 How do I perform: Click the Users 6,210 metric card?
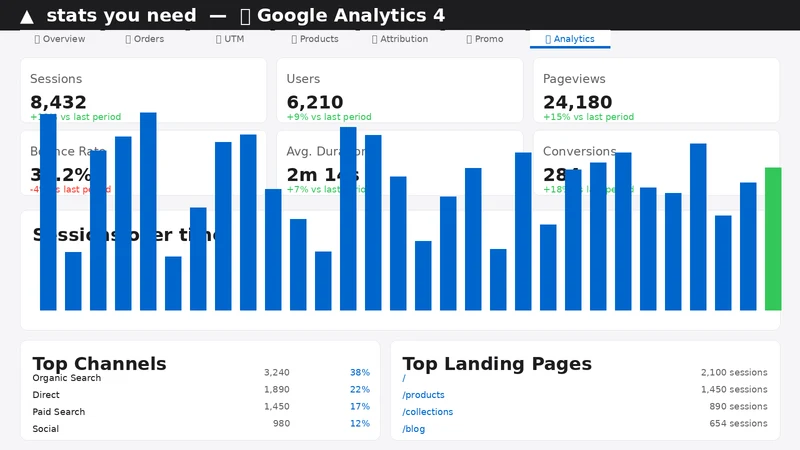399,90
